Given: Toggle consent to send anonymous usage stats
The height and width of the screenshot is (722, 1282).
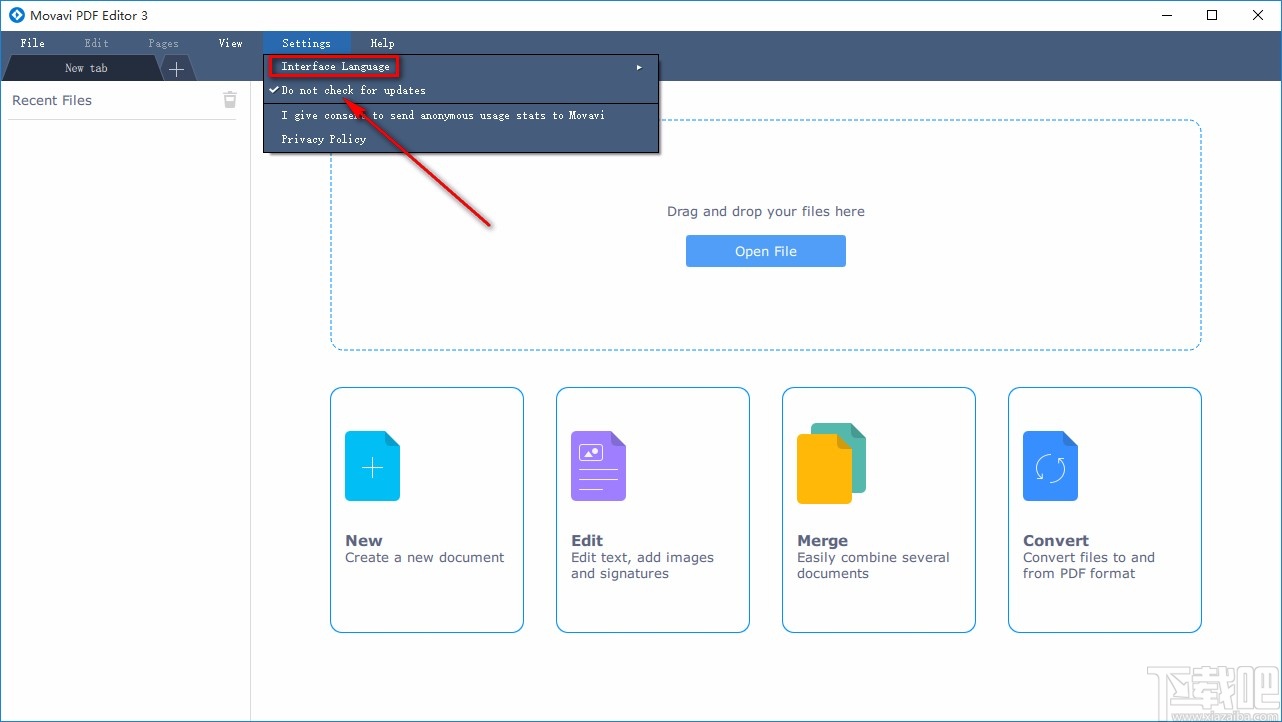Looking at the screenshot, I should click(461, 115).
